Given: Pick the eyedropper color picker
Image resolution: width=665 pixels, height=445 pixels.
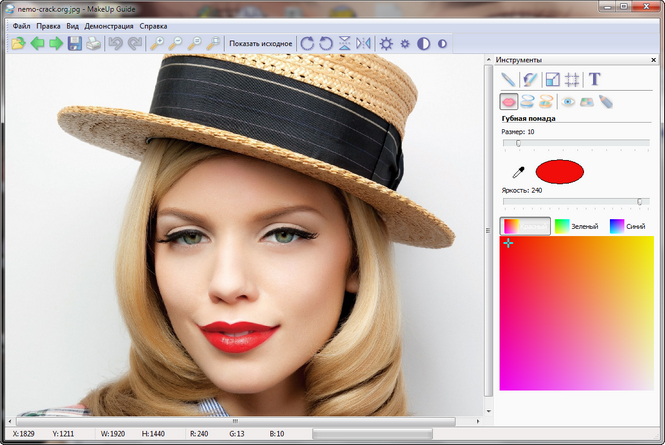Looking at the screenshot, I should click(x=518, y=172).
